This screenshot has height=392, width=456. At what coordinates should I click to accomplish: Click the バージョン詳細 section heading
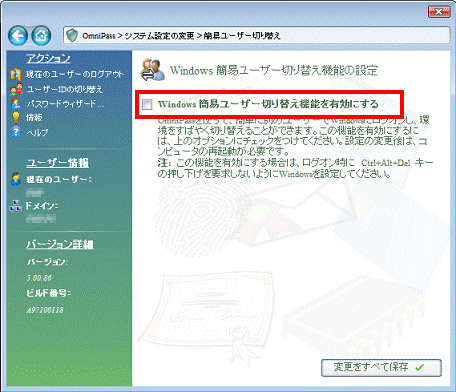60,245
